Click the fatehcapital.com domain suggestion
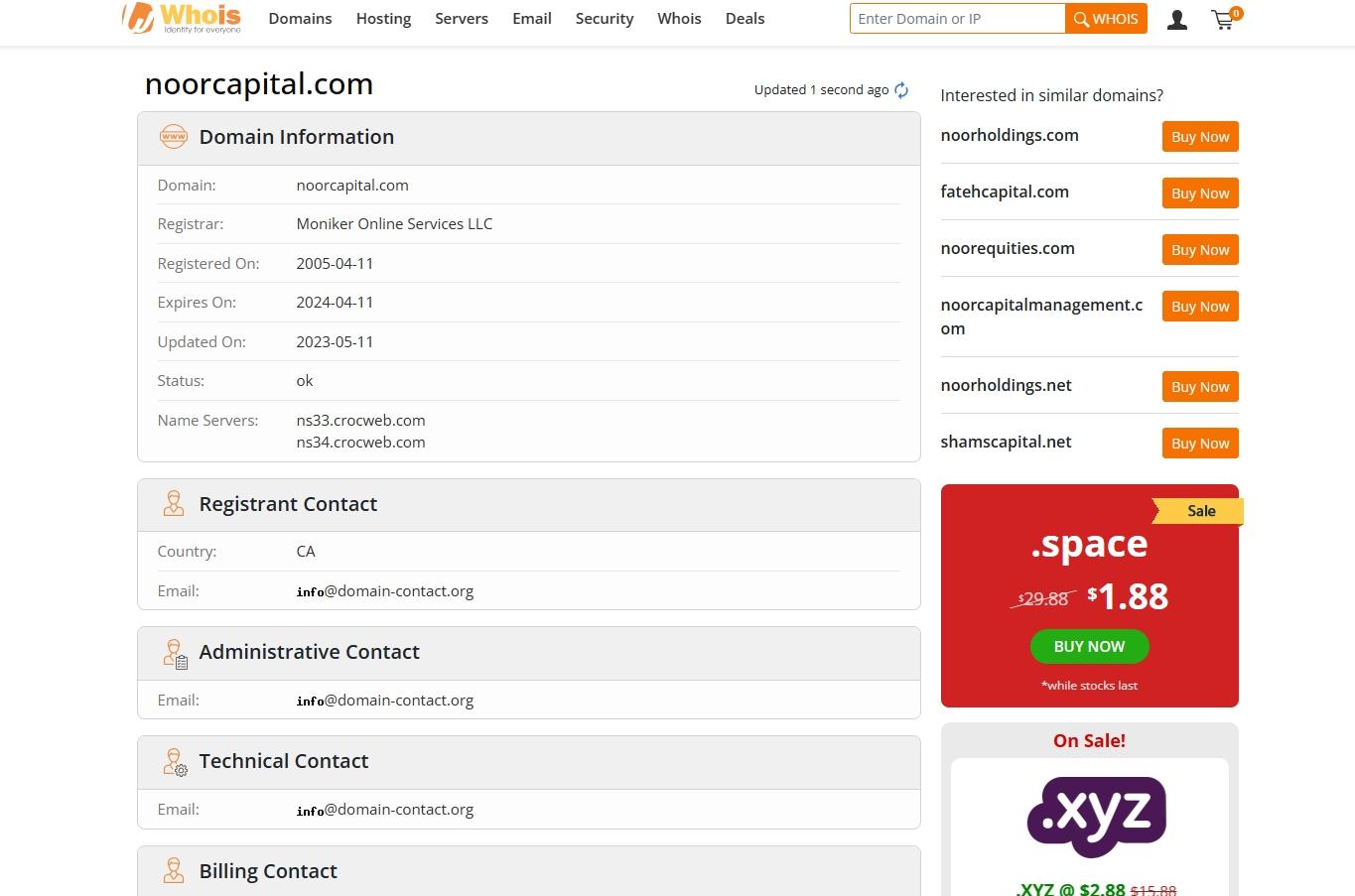 click(x=1005, y=192)
